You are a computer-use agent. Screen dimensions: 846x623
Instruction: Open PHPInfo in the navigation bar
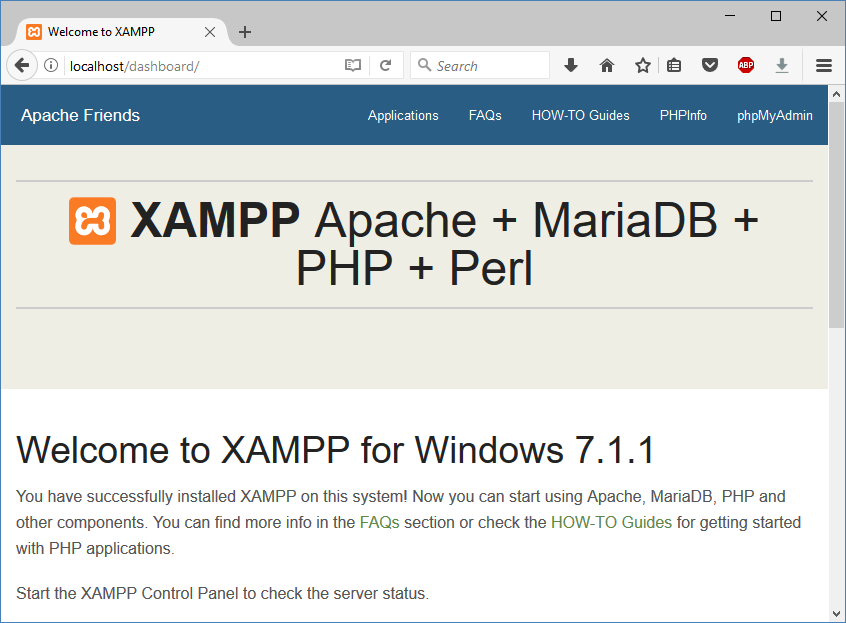tap(683, 115)
